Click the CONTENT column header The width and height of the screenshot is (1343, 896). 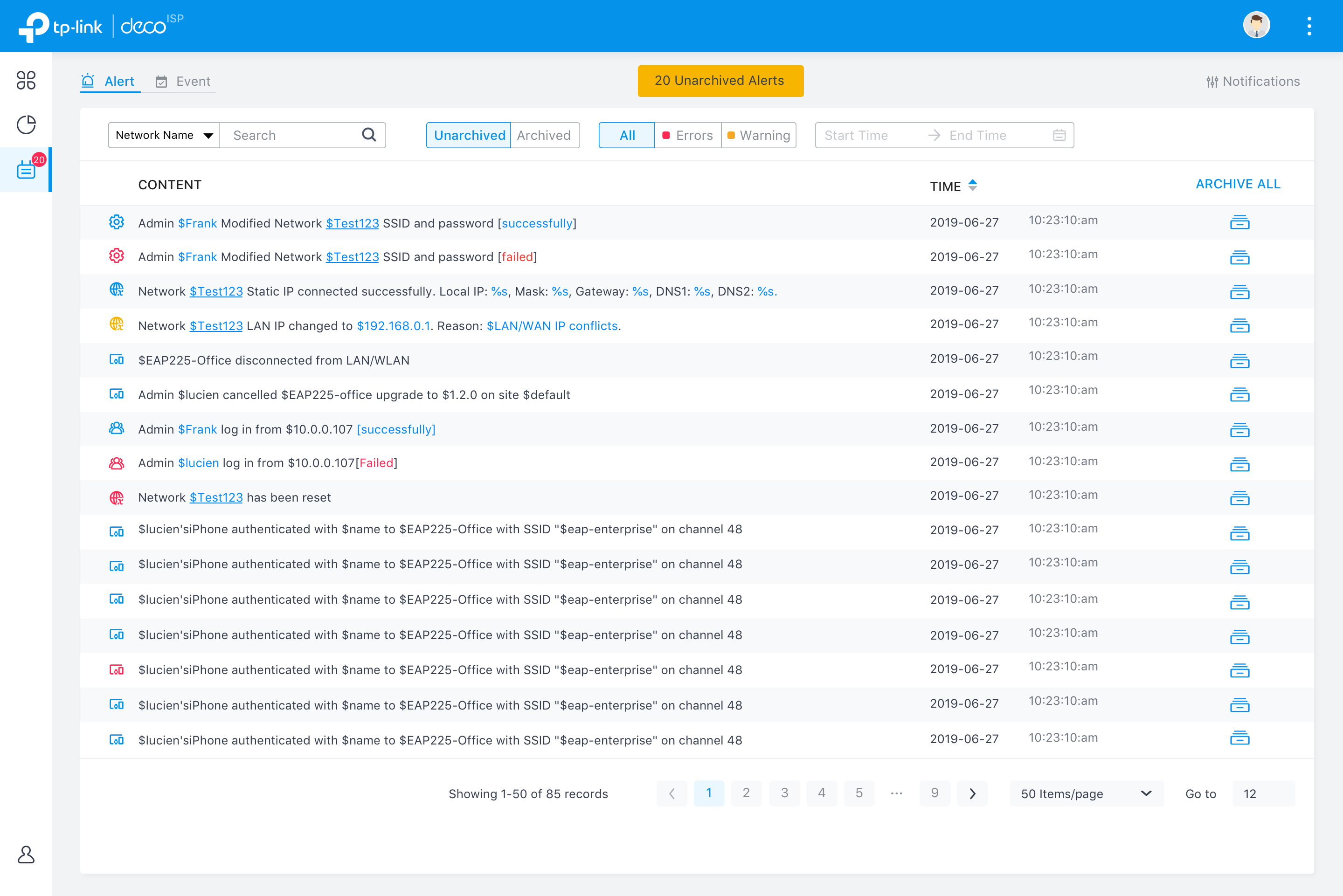(x=170, y=185)
